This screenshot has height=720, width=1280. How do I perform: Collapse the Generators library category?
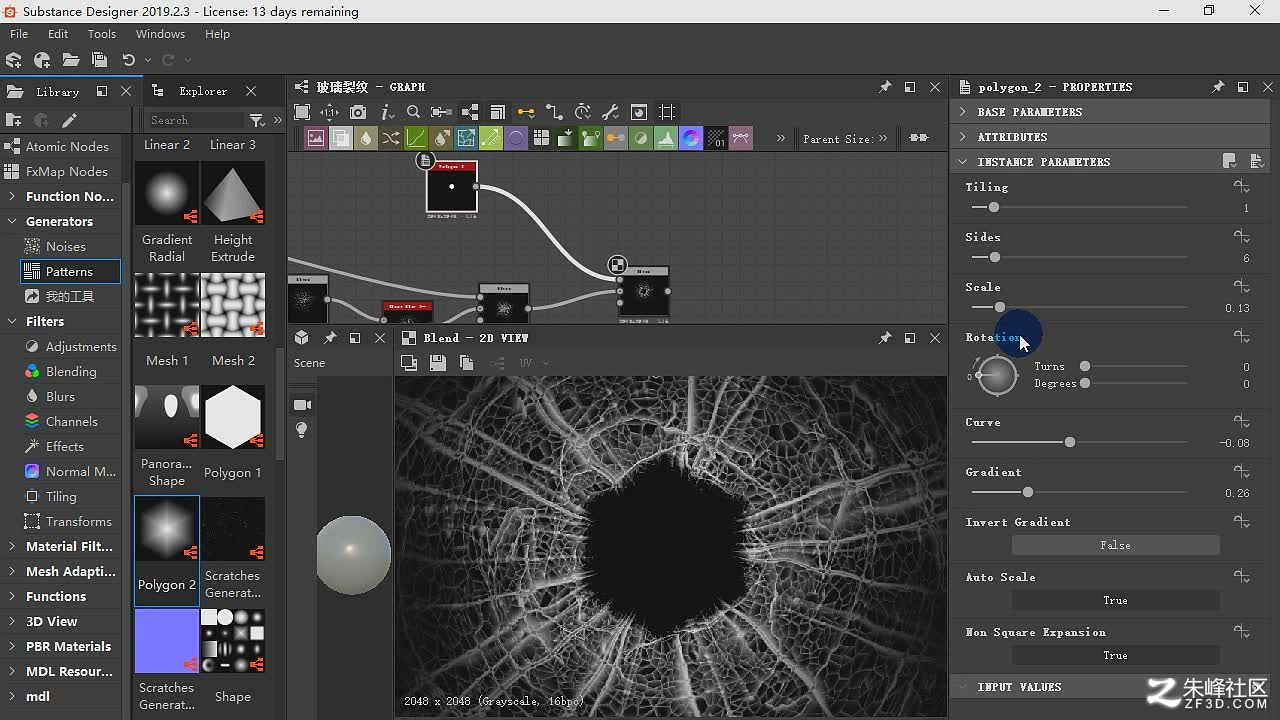click(x=12, y=221)
